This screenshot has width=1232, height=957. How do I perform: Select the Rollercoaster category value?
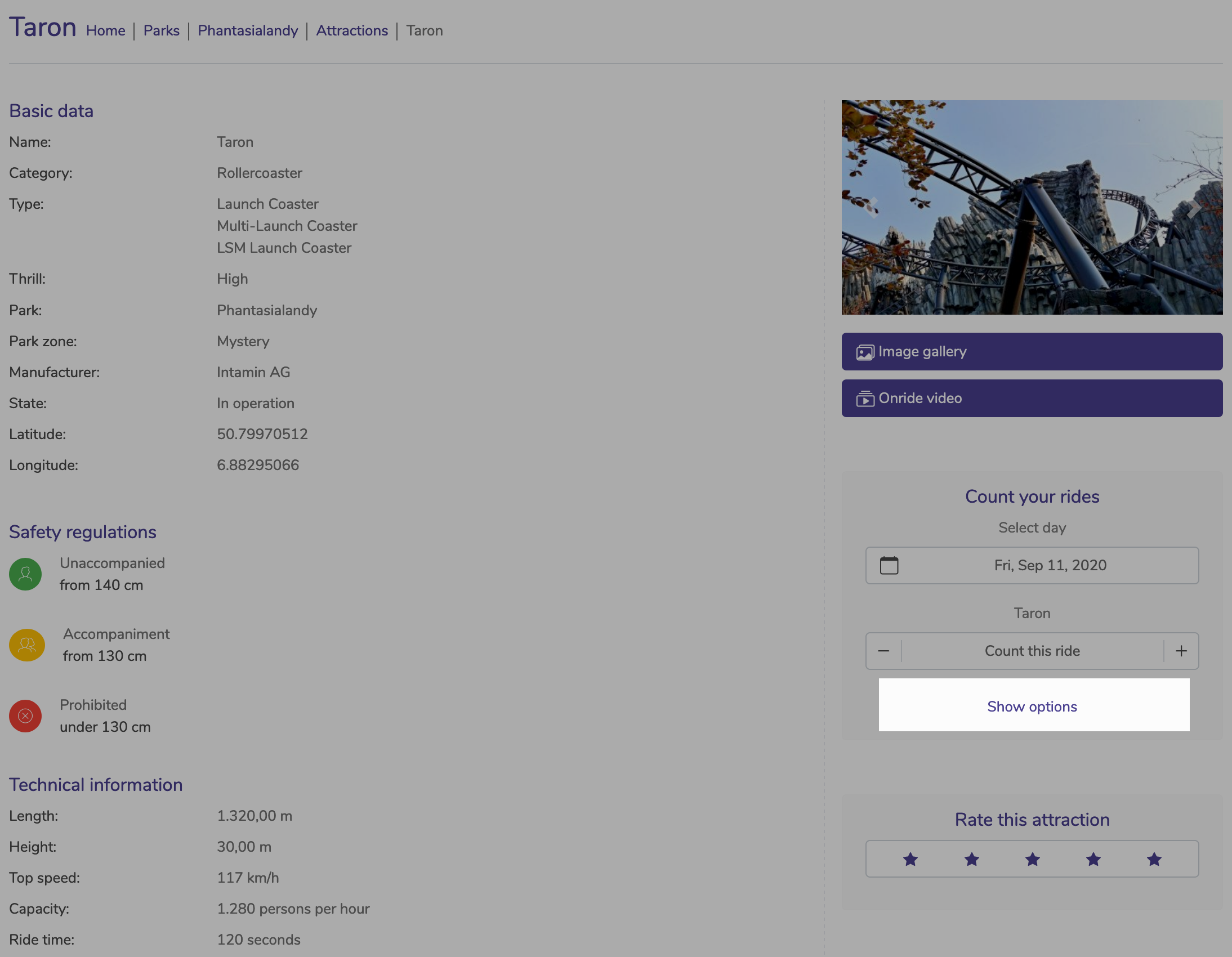[x=260, y=173]
